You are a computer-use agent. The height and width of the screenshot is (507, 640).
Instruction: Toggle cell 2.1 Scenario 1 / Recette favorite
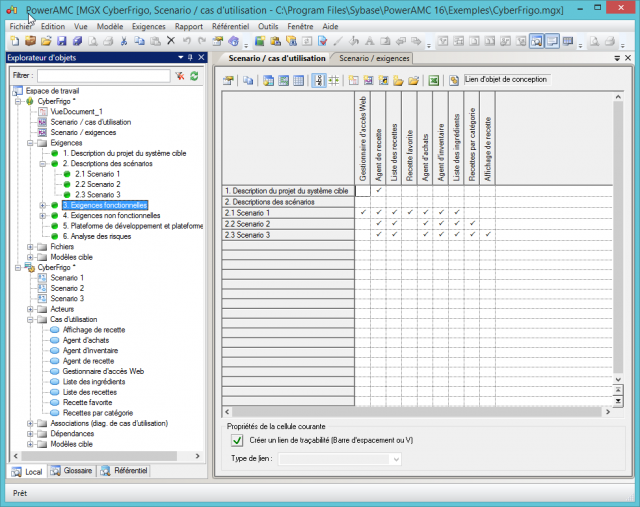[410, 213]
